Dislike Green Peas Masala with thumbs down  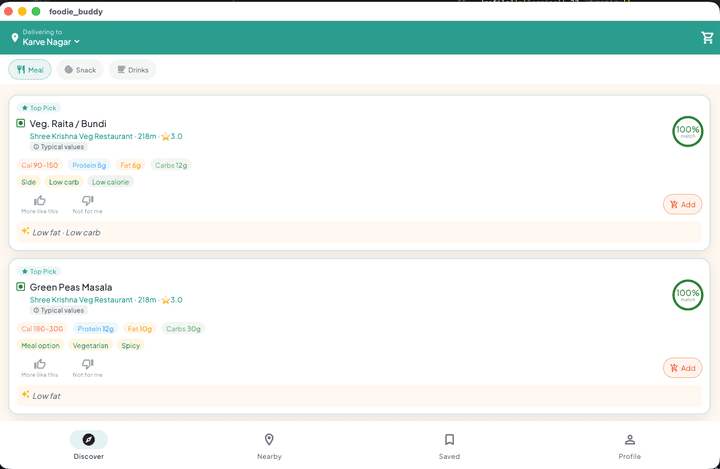[87, 368]
